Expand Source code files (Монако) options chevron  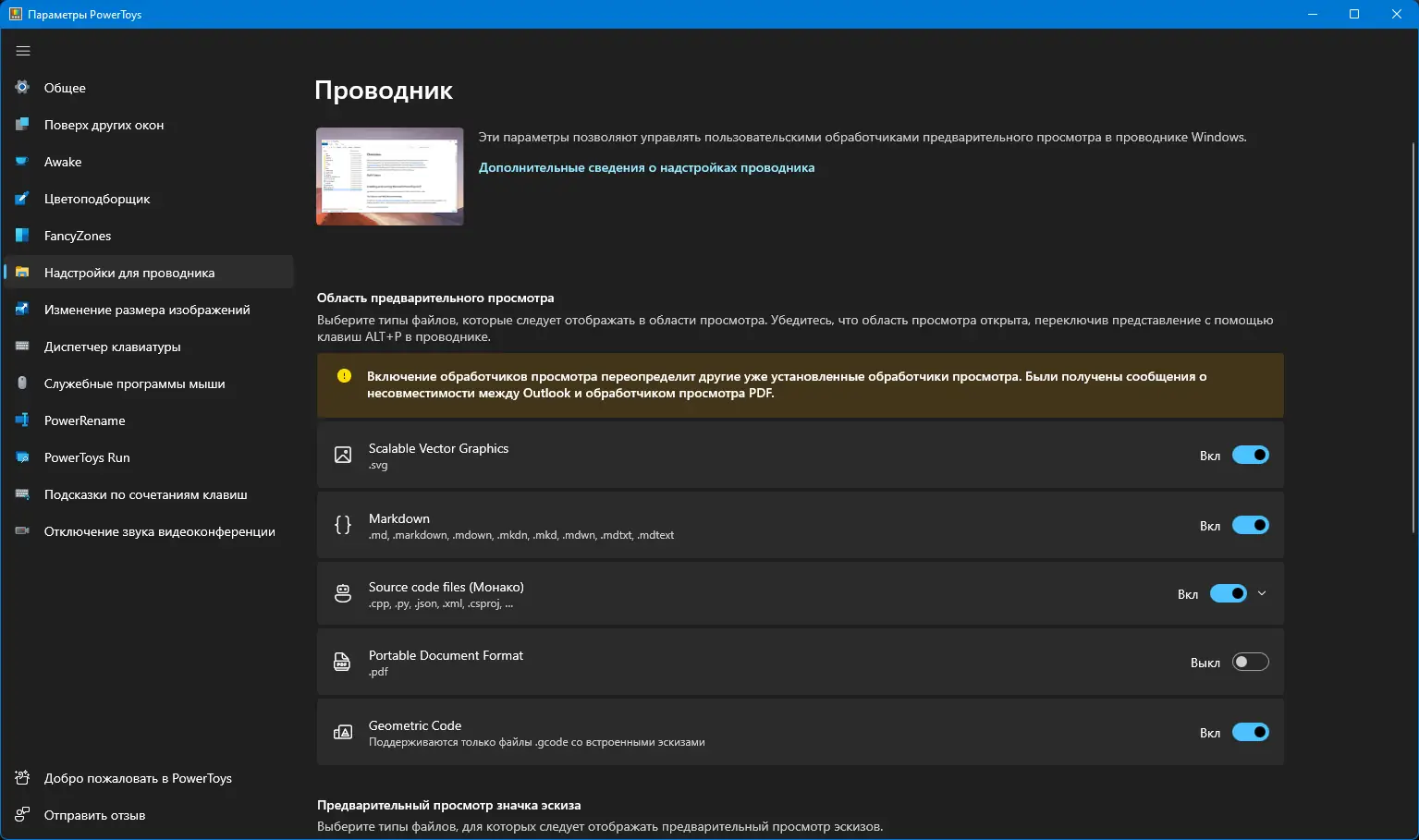click(1263, 593)
